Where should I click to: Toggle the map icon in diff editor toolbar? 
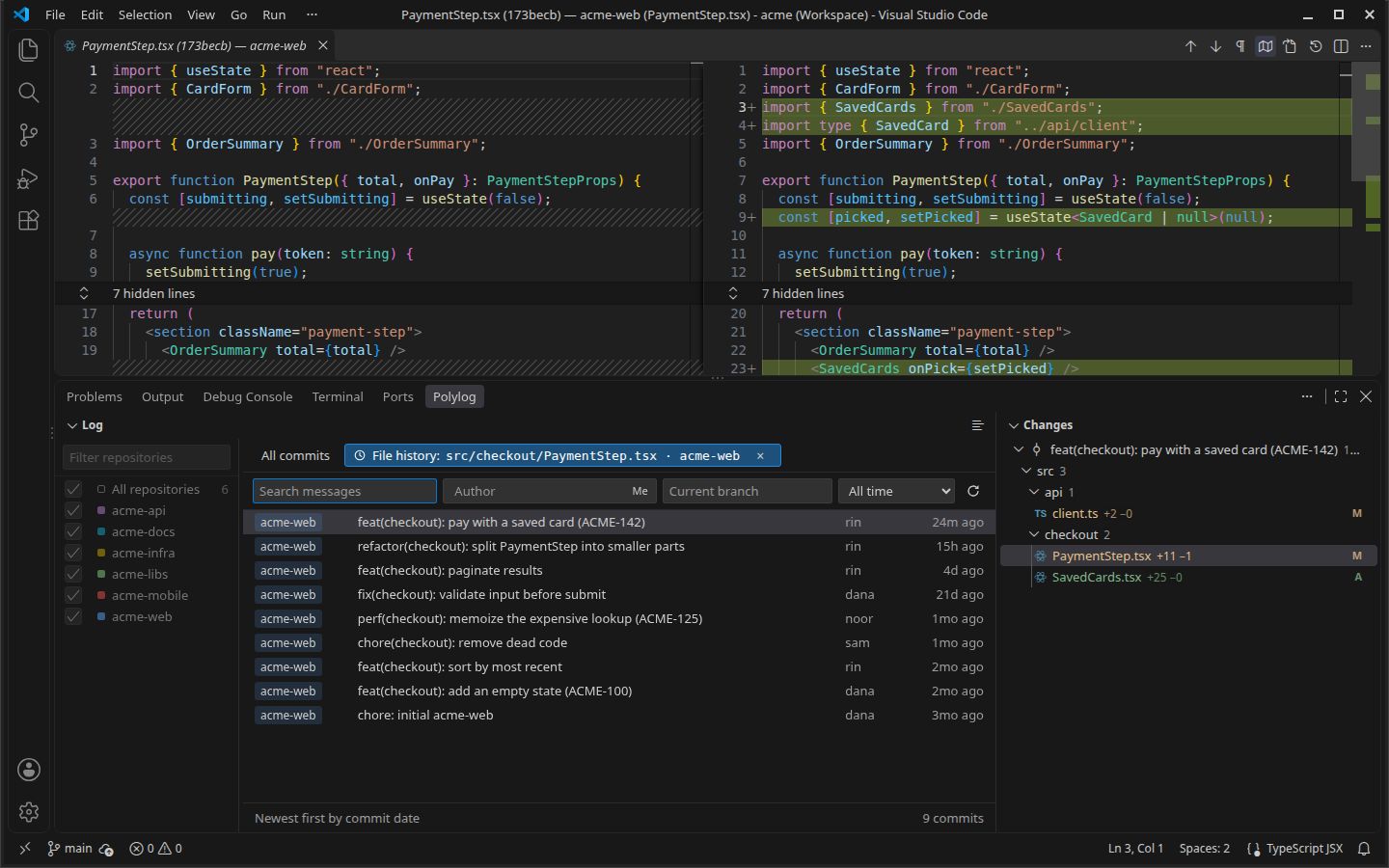pos(1266,46)
